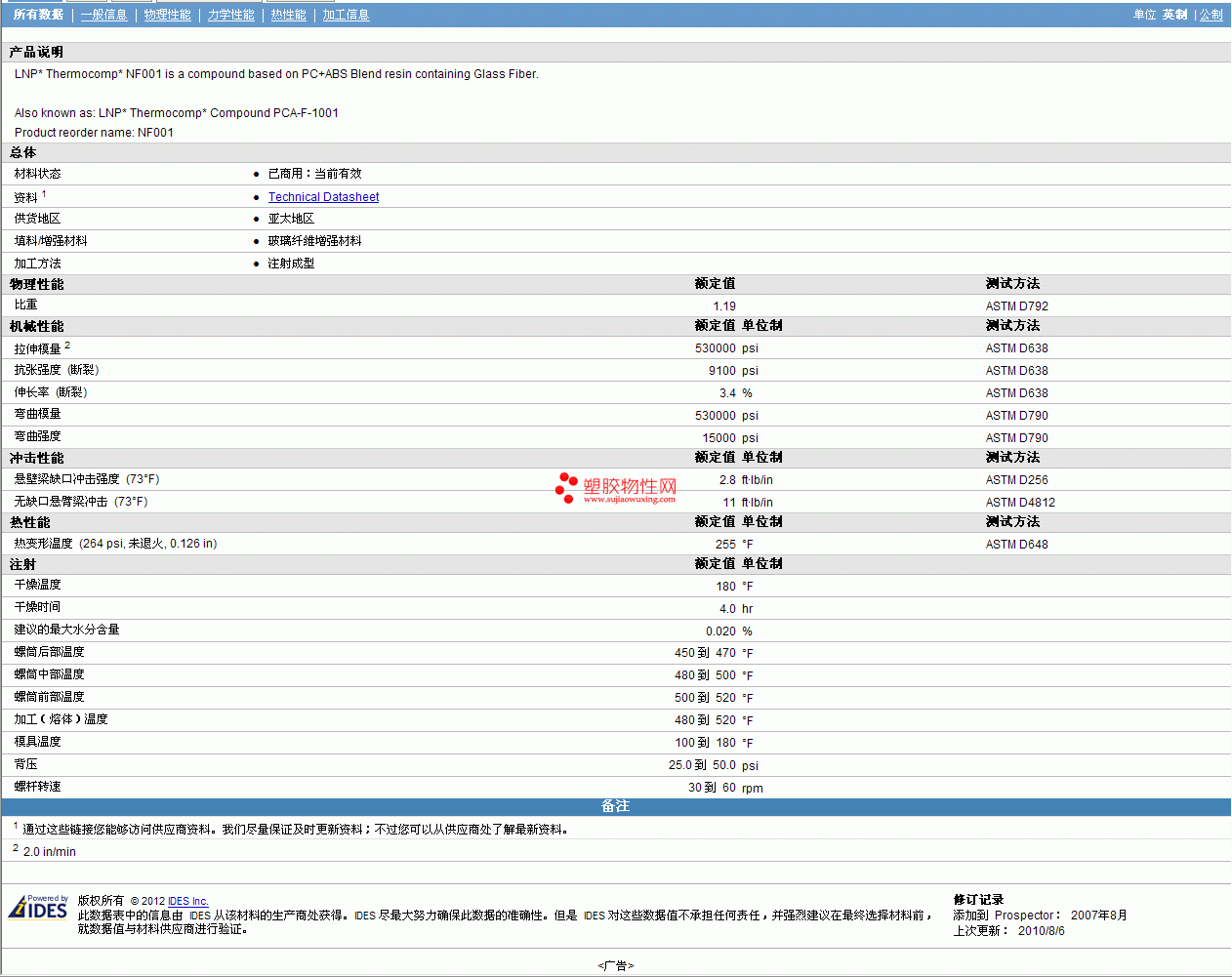Click footnote marker 1 beside 资料

[44, 194]
